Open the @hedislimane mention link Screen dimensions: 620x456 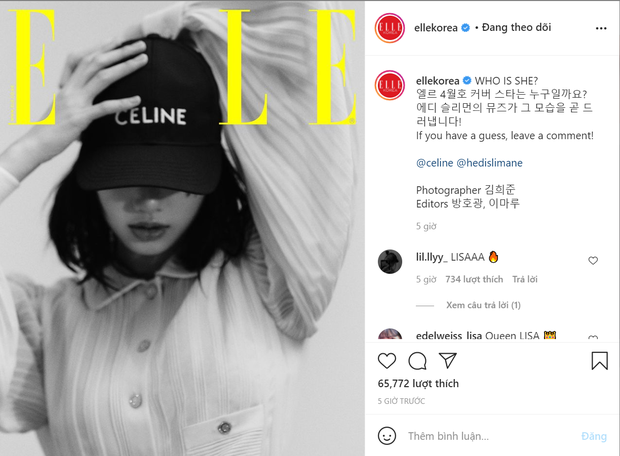tap(490, 163)
